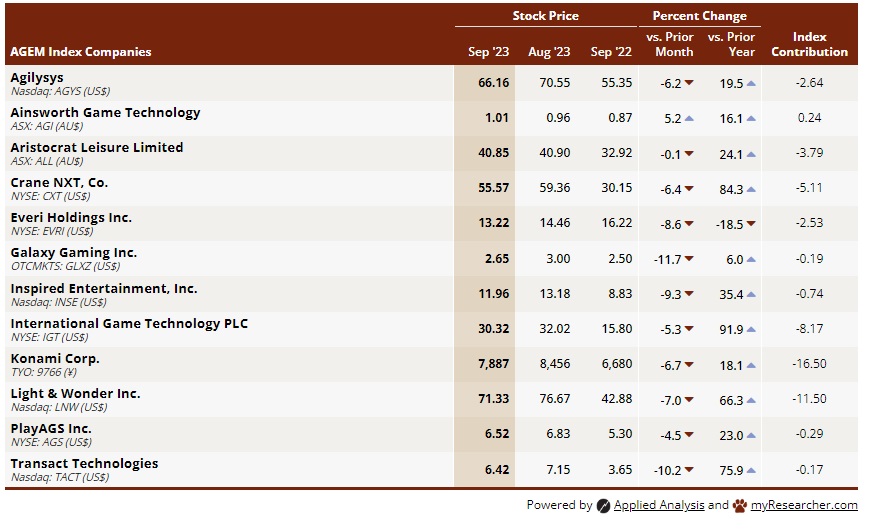Click the Sep '23 column header
The image size is (869, 529).
coord(488,52)
